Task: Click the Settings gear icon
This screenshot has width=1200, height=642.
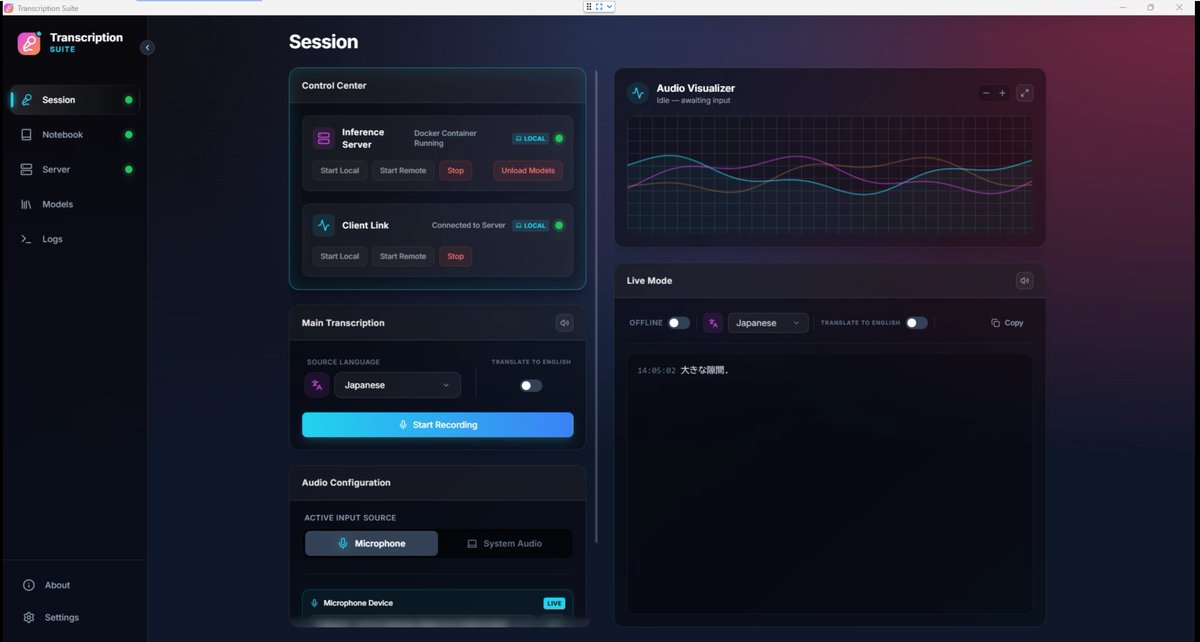Action: [28, 617]
